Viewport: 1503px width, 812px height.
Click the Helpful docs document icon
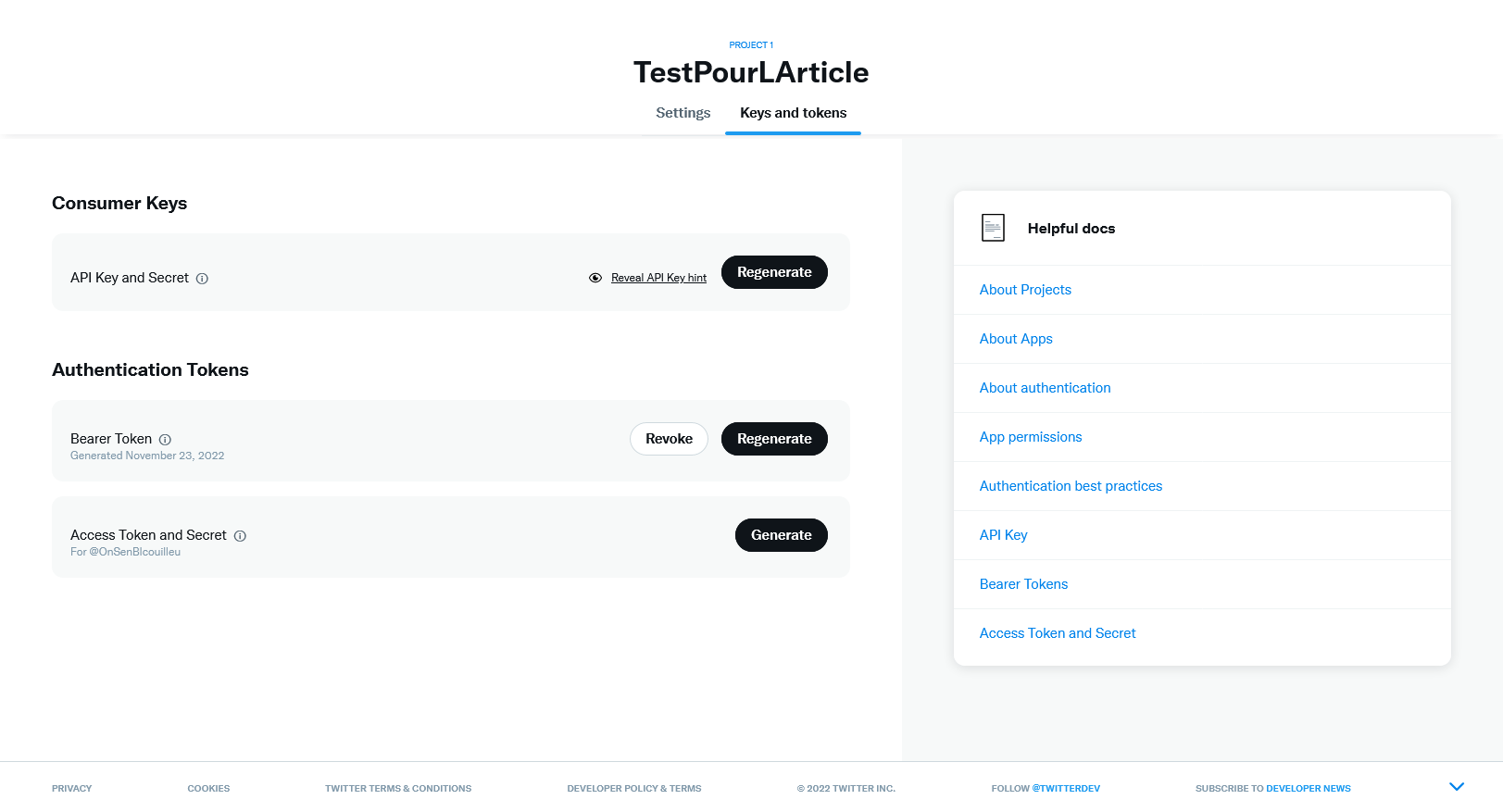click(x=993, y=228)
